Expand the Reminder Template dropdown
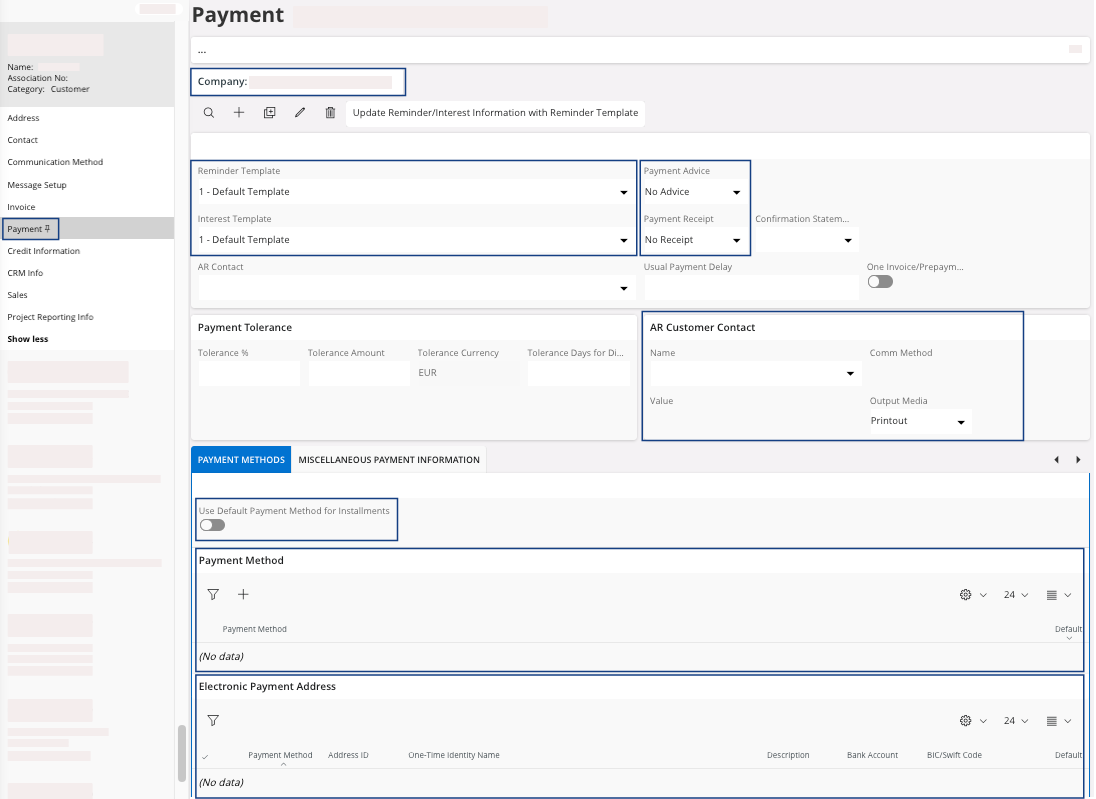Viewport: 1096px width, 799px height. (x=624, y=192)
